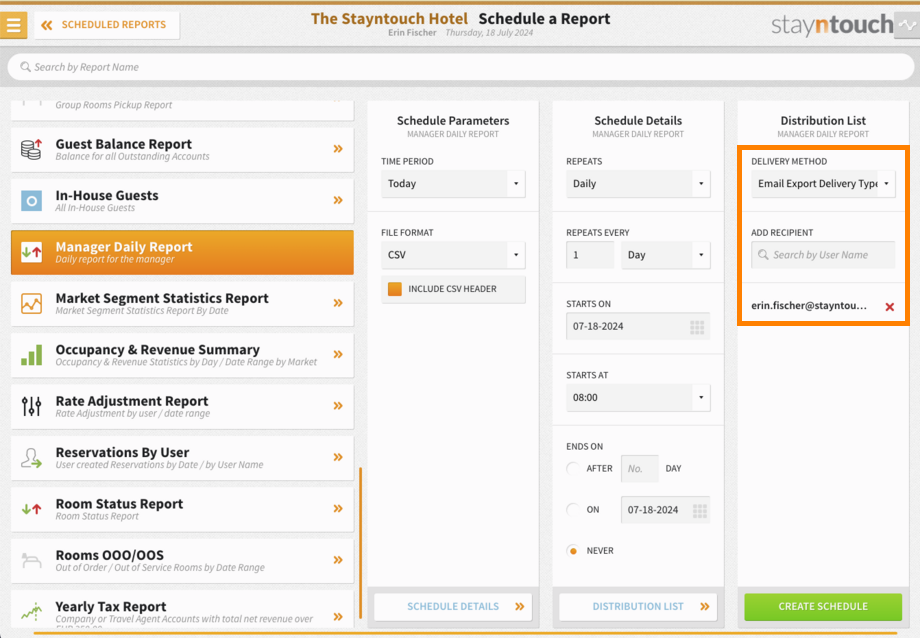Screen dimensions: 920x638
Task: Open Yearly Tax Report arrow
Action: (338, 616)
